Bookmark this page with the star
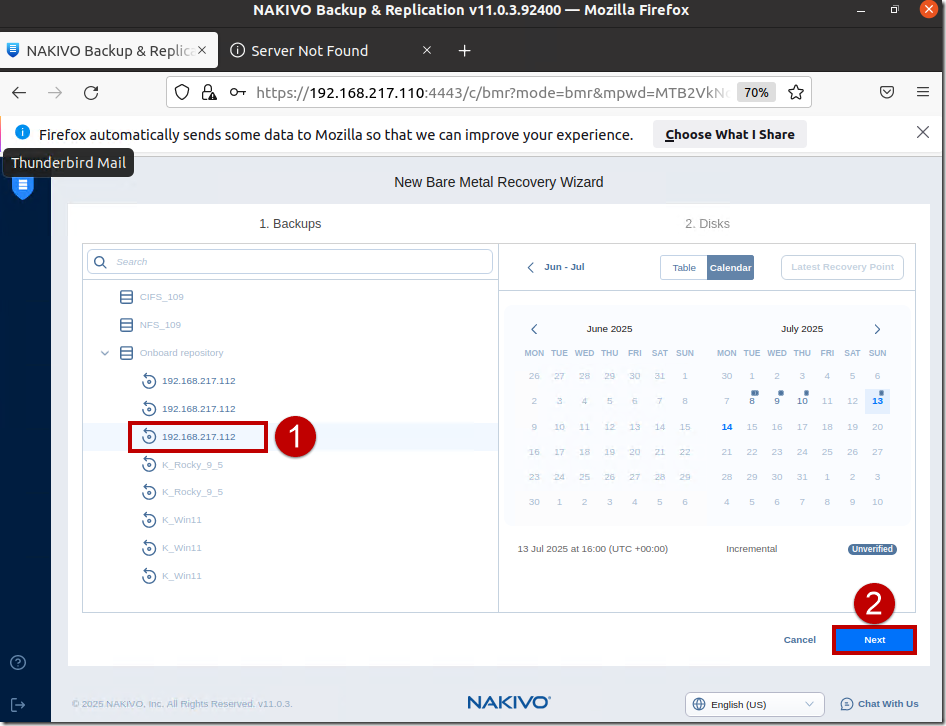The image size is (946, 726). 796,92
